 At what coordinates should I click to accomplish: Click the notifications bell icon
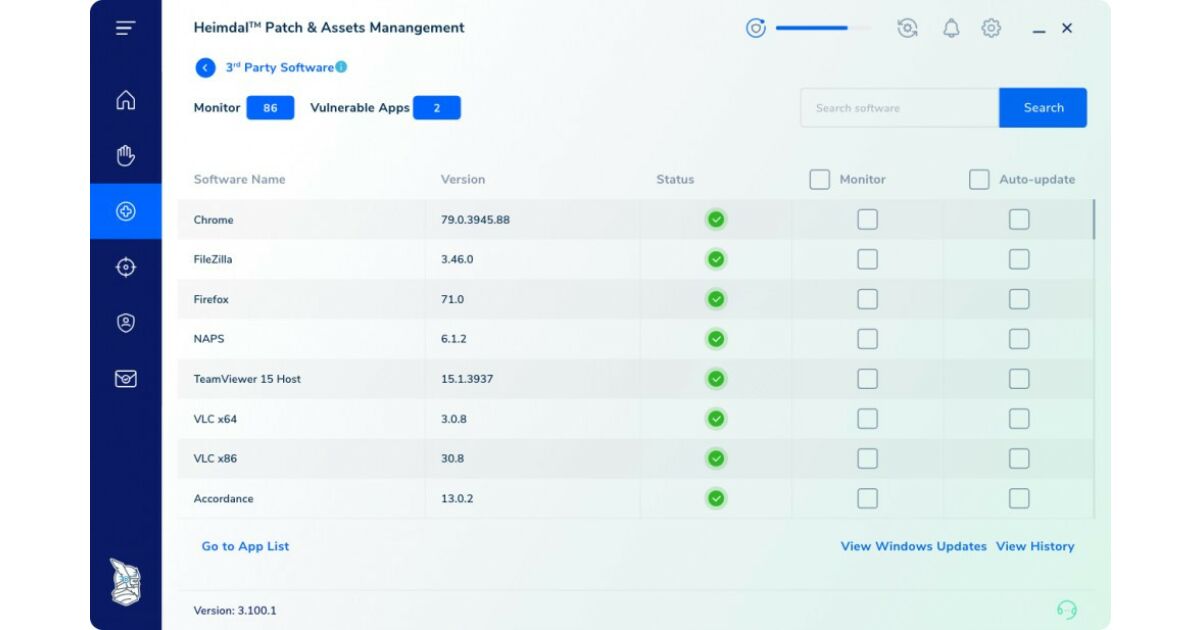pyautogui.click(x=951, y=28)
